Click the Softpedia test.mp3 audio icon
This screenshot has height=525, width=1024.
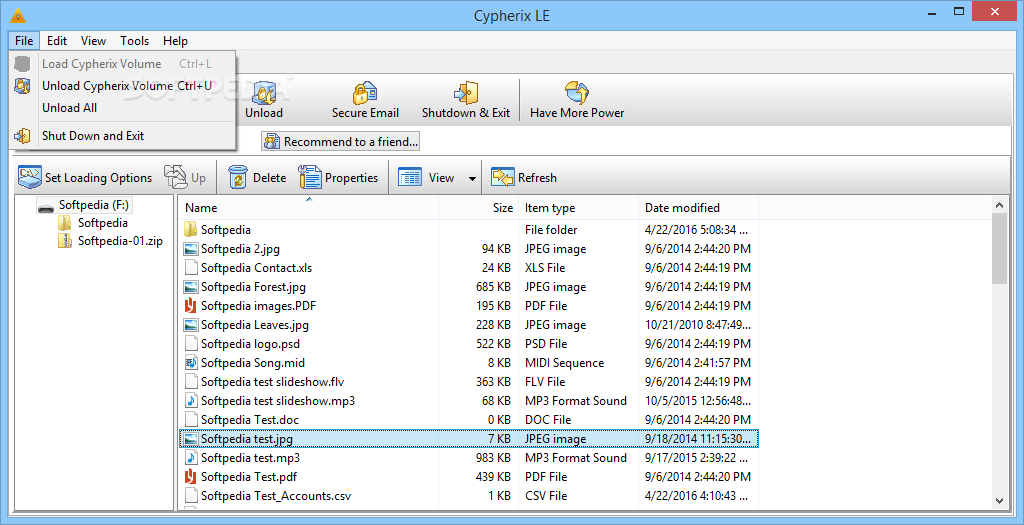(191, 458)
